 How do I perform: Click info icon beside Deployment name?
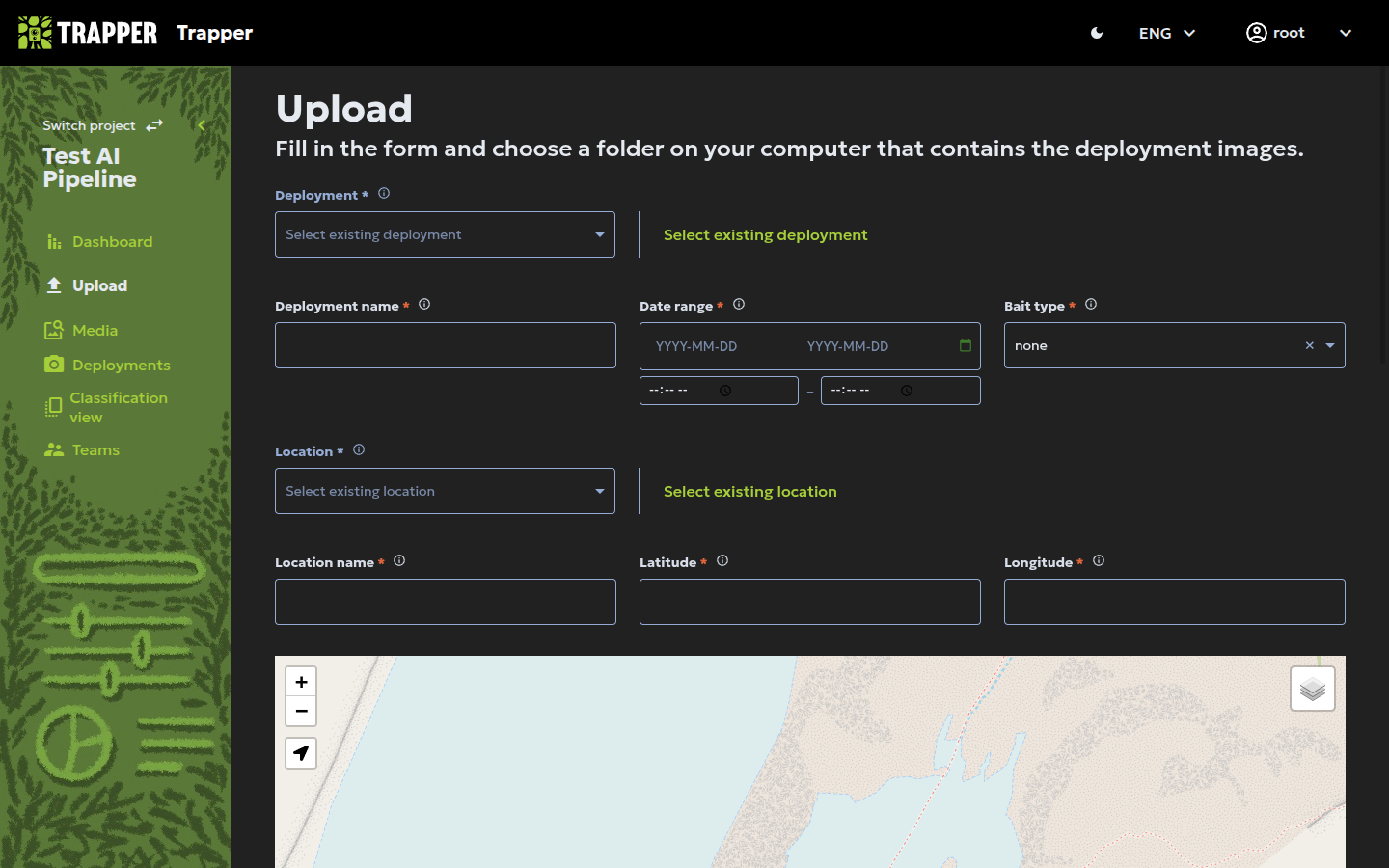(424, 304)
